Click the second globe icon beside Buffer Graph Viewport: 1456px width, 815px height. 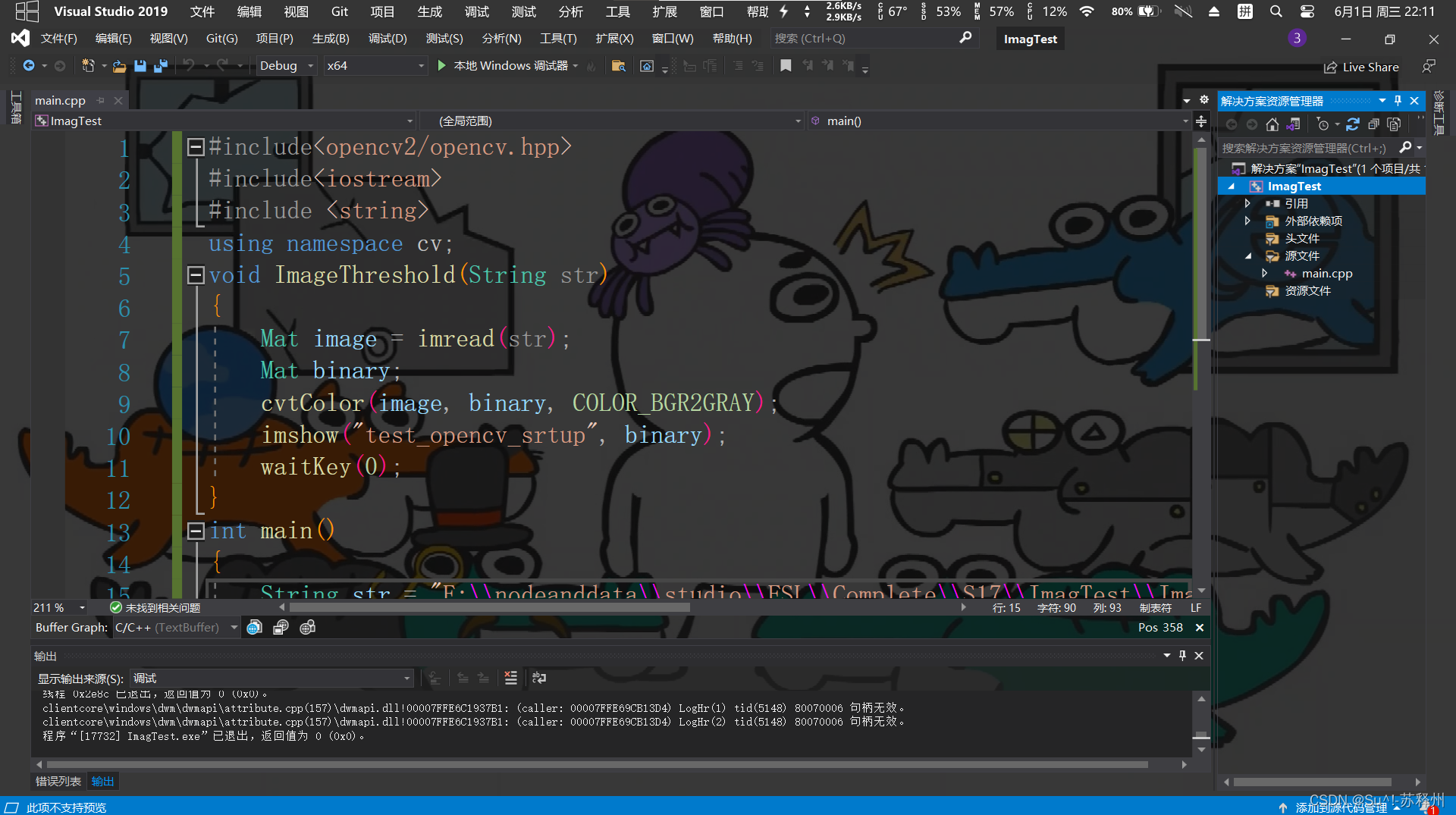(x=281, y=628)
